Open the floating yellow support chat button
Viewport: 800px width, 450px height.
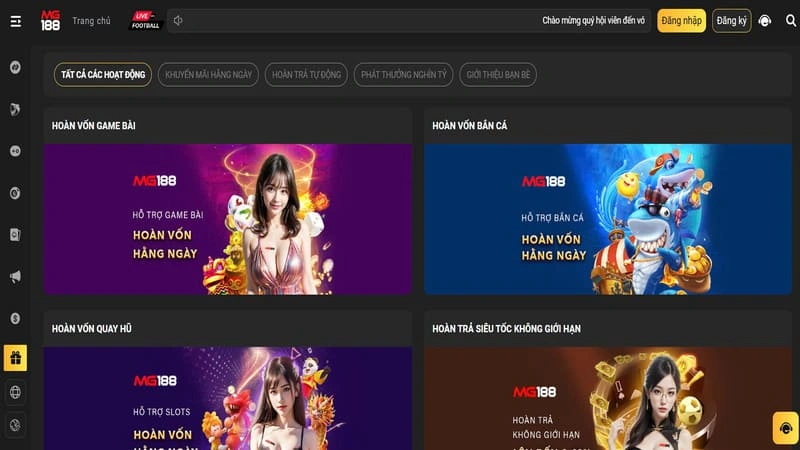[786, 428]
